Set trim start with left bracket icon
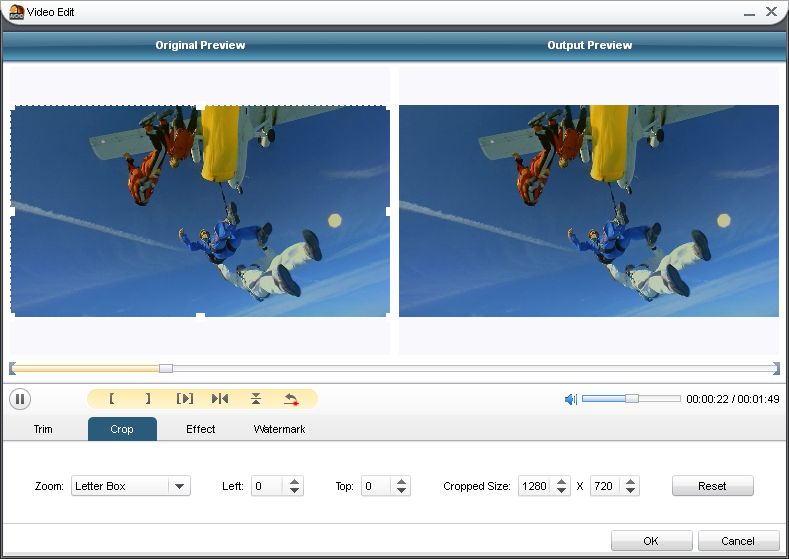The image size is (789, 559). pos(112,398)
